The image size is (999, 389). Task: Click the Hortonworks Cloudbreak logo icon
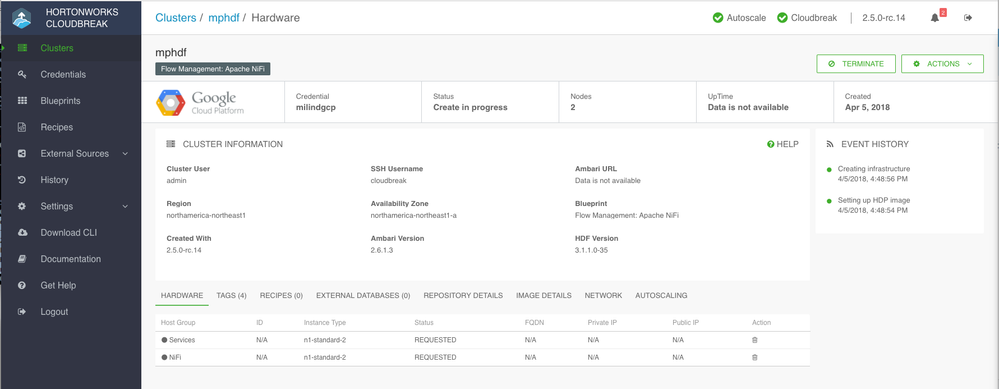pos(22,18)
